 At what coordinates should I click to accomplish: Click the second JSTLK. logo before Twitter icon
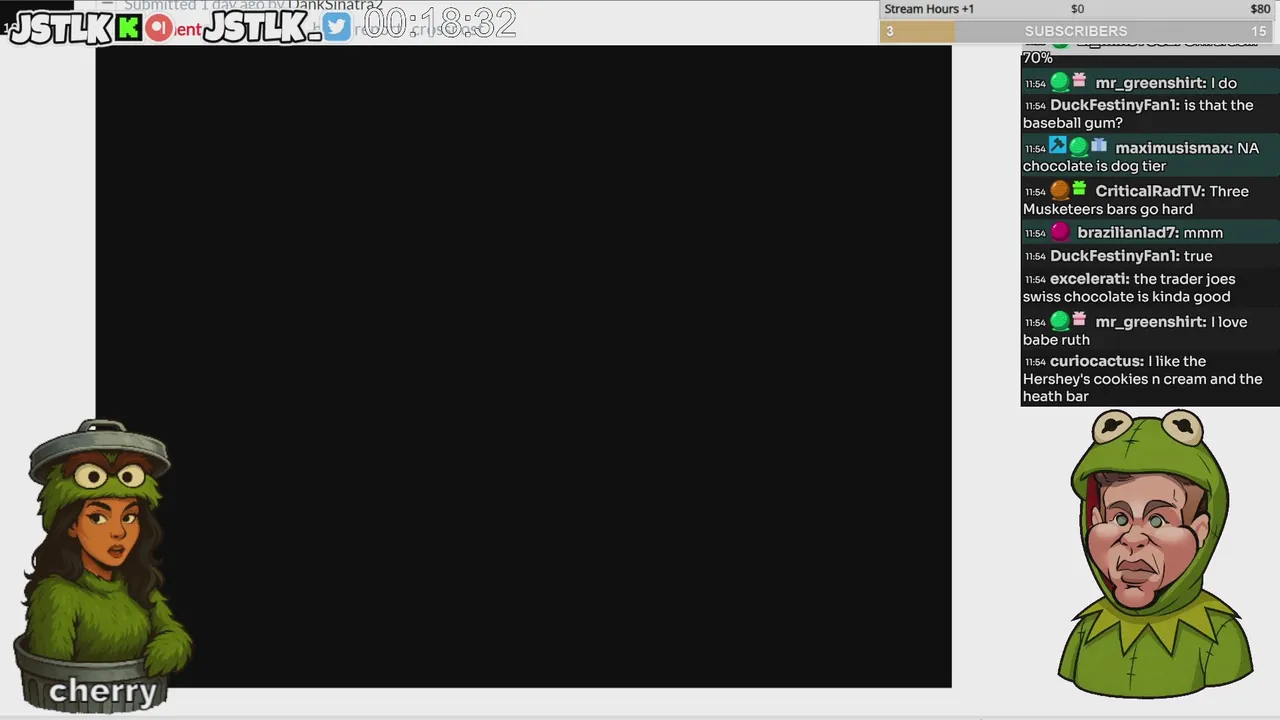pos(262,27)
